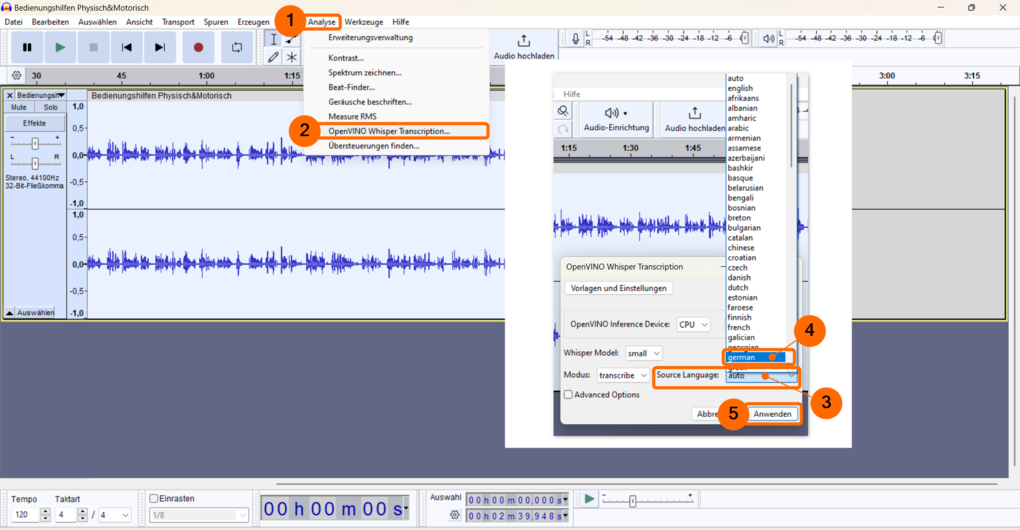
Task: Open the Modus dropdown set to transcribe
Action: [623, 375]
